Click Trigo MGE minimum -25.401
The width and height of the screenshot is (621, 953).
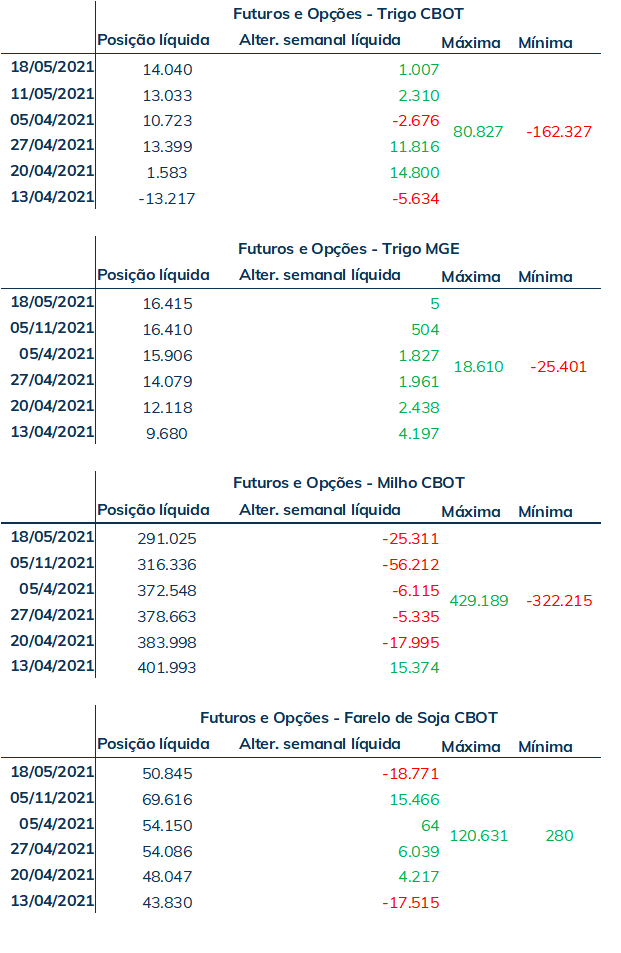click(x=558, y=367)
